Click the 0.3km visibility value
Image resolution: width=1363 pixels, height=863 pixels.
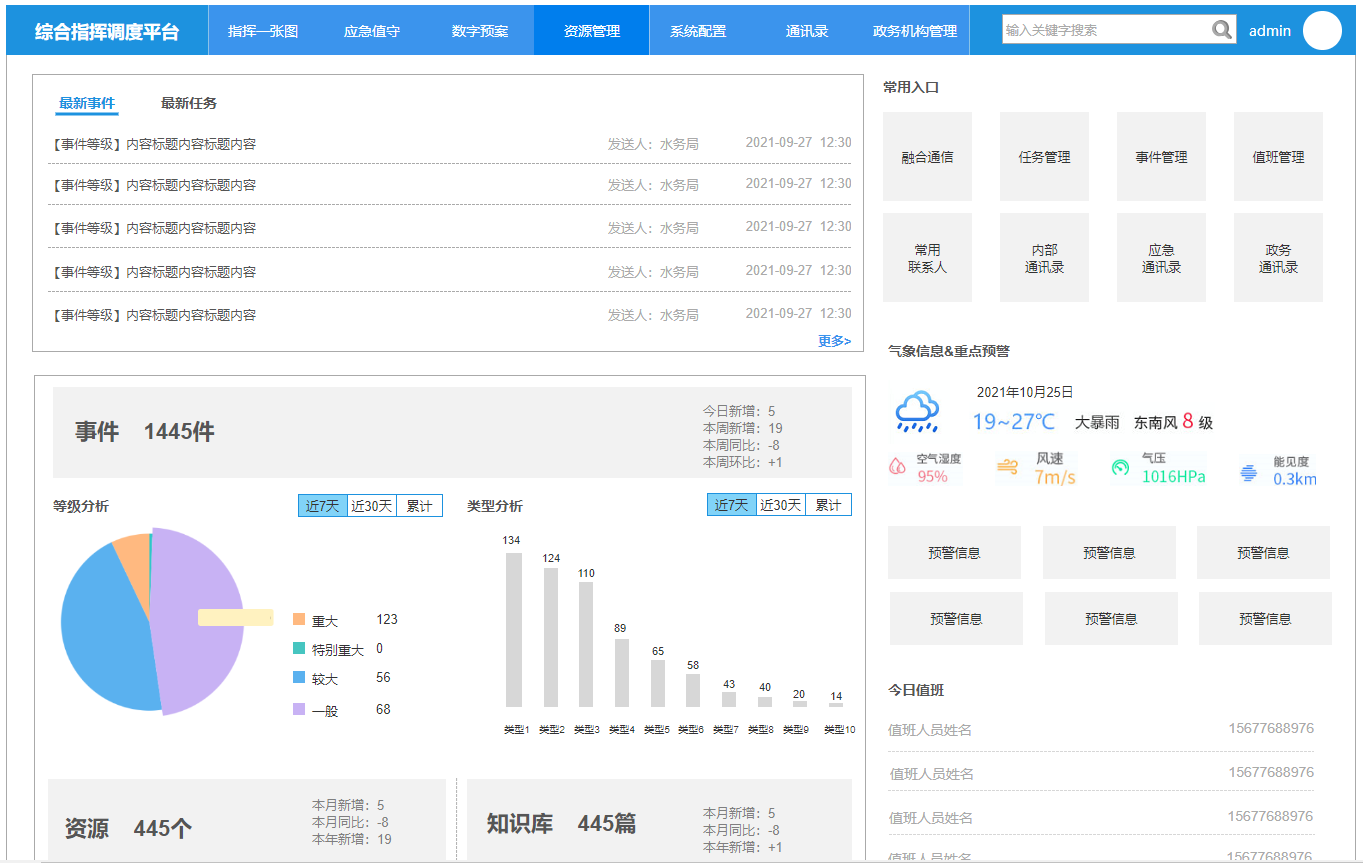1295,479
